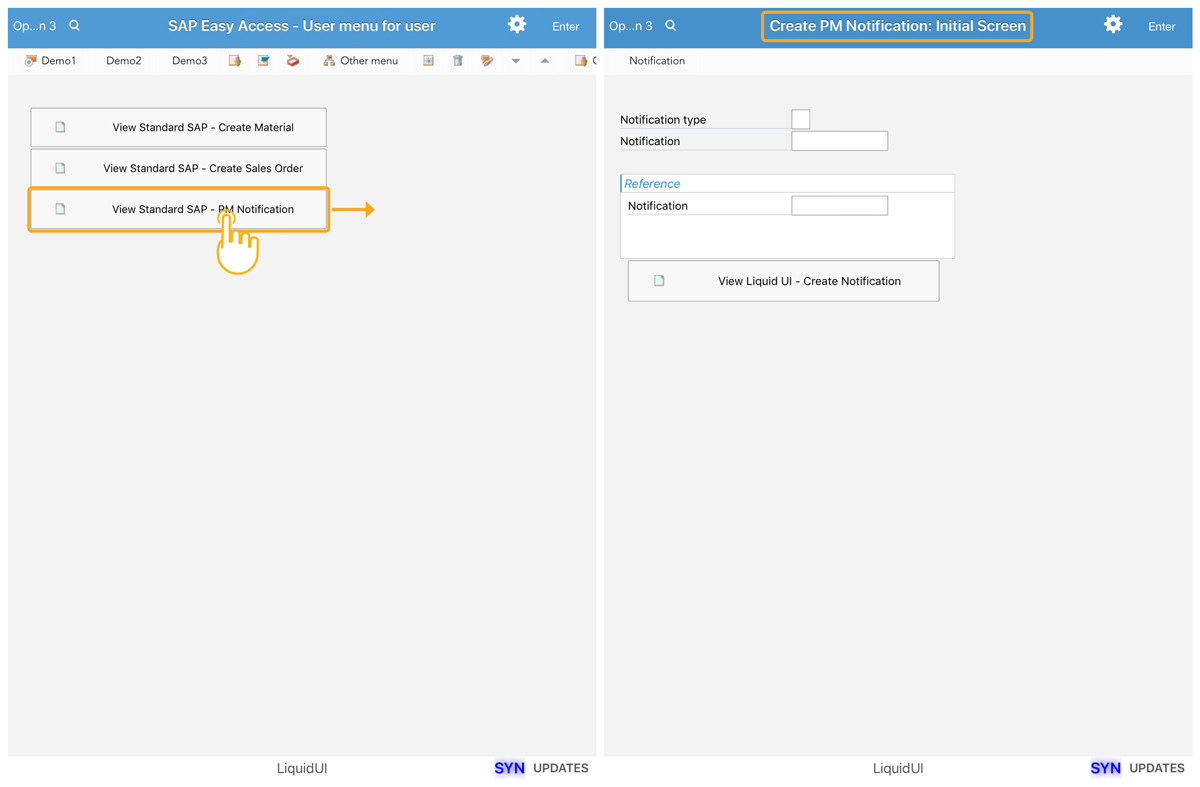
Task: Open the Other menu item
Action: tap(360, 61)
